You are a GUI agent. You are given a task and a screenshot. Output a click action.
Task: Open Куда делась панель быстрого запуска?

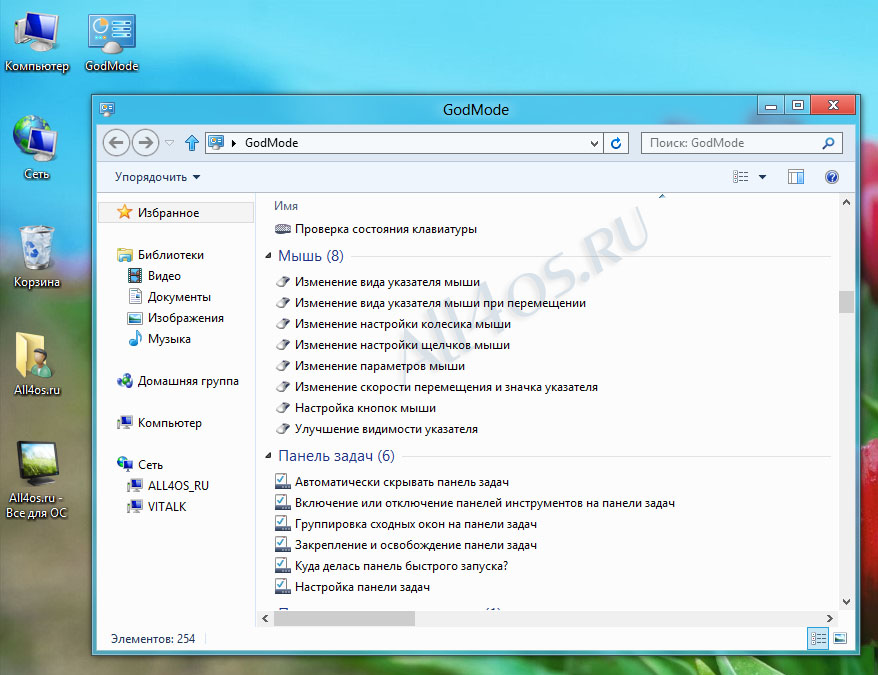click(391, 566)
